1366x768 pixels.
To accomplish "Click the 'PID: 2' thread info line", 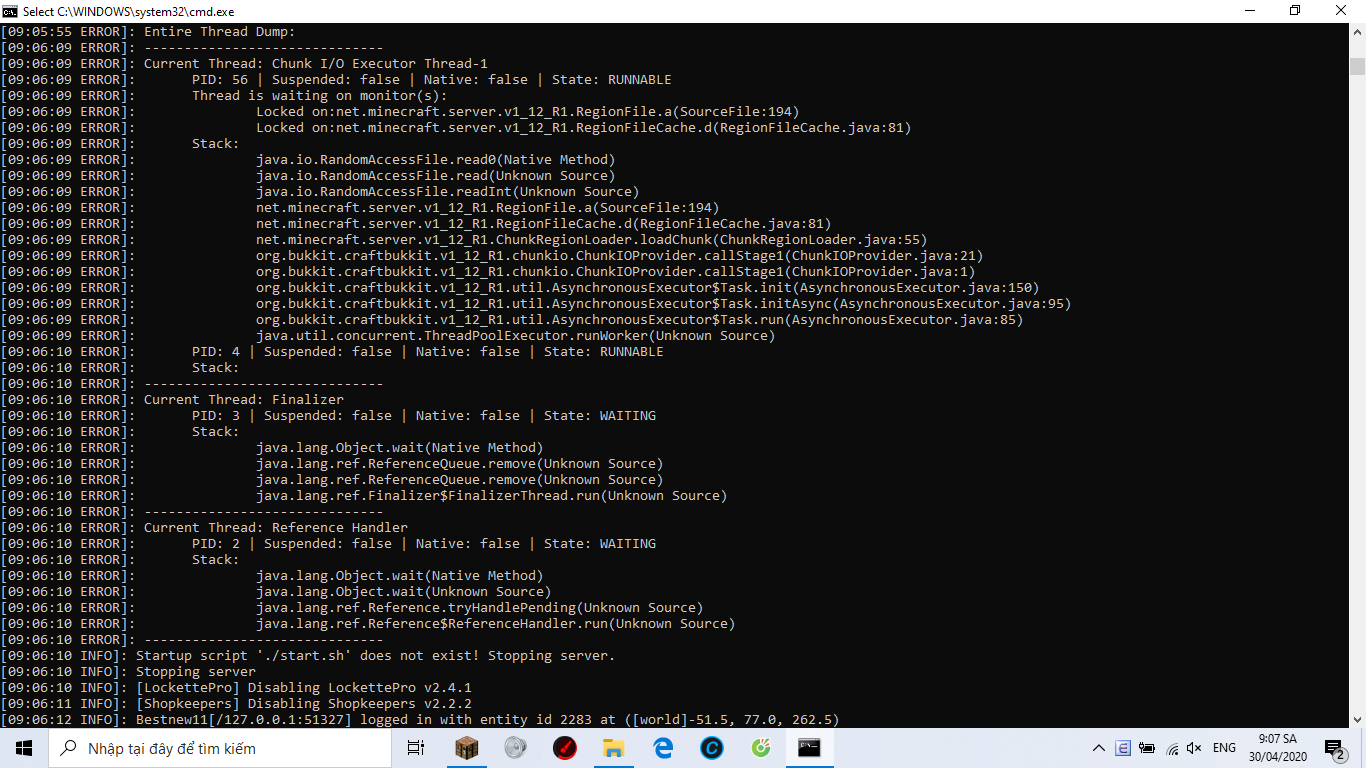I will point(424,544).
